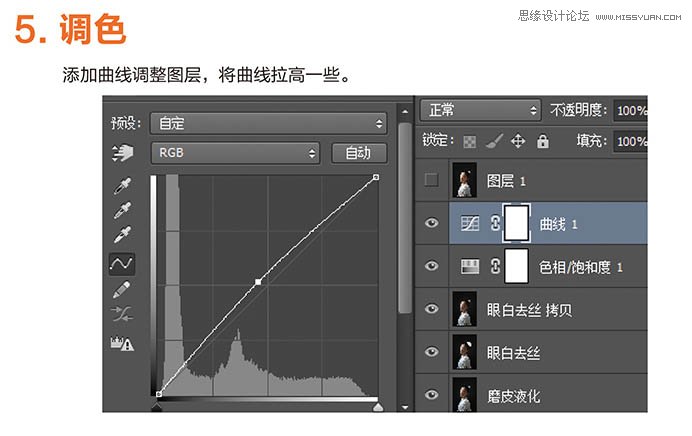Image resolution: width=692 pixels, height=436 pixels.
Task: Select the pencil draw curve tool
Action: (x=122, y=289)
